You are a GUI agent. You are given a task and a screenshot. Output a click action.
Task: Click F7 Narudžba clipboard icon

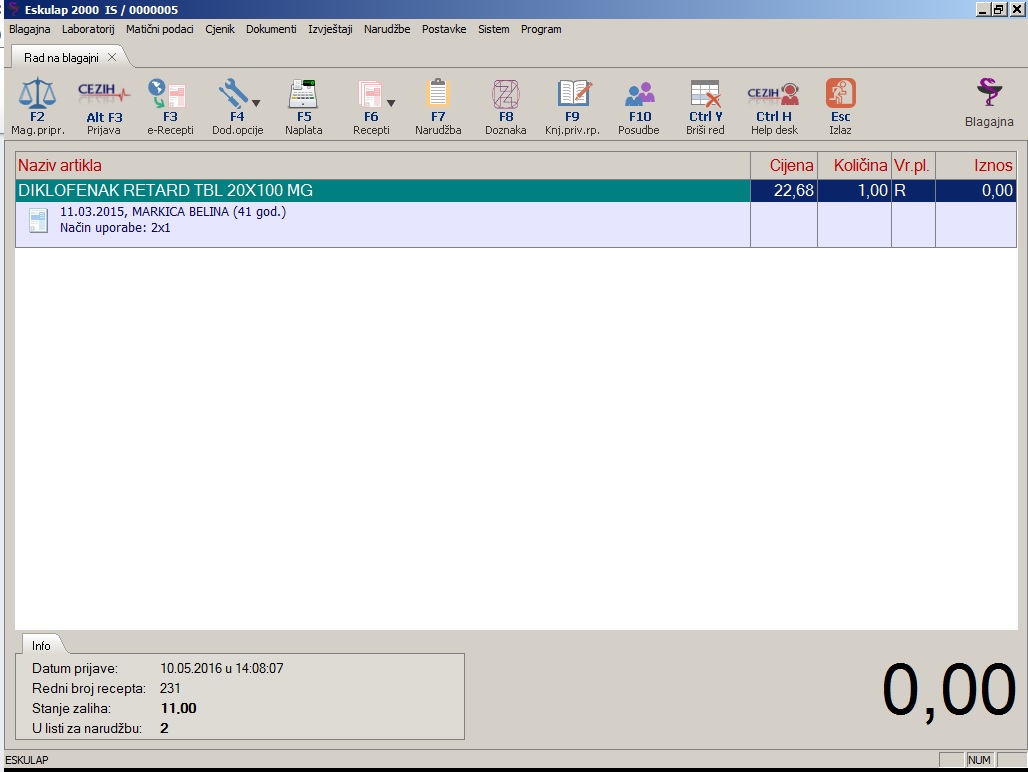click(x=437, y=94)
